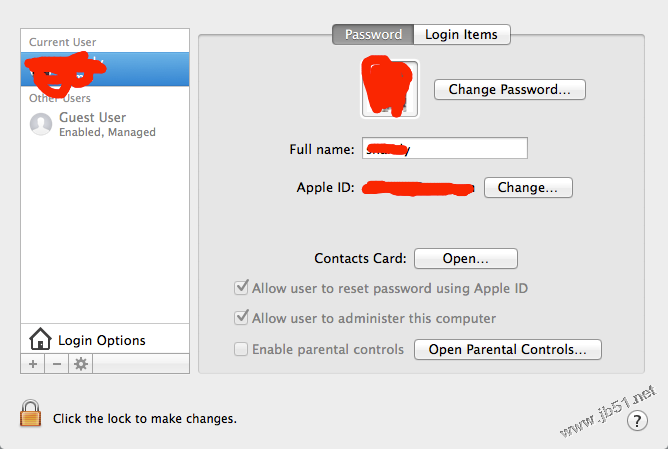The width and height of the screenshot is (668, 449).
Task: Click the Login Options house icon
Action: click(40, 339)
